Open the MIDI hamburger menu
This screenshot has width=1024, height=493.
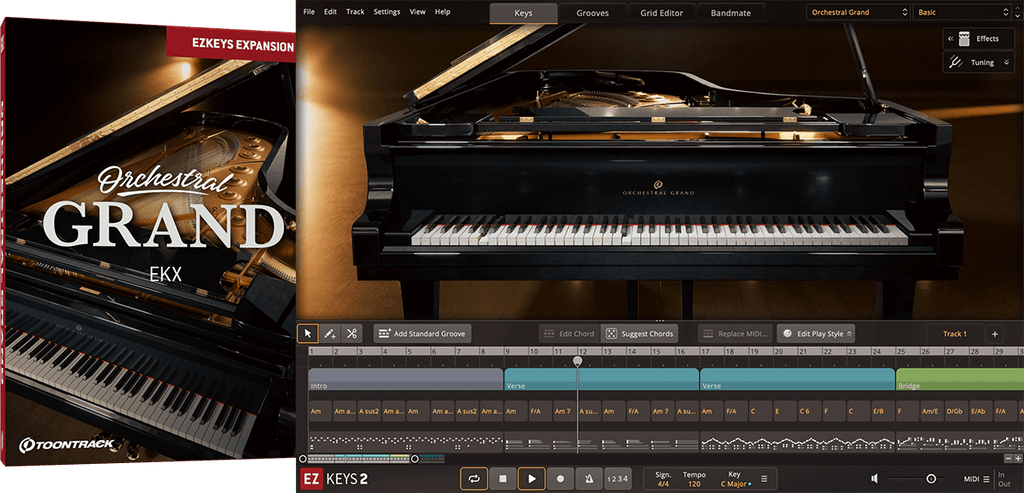(x=986, y=479)
